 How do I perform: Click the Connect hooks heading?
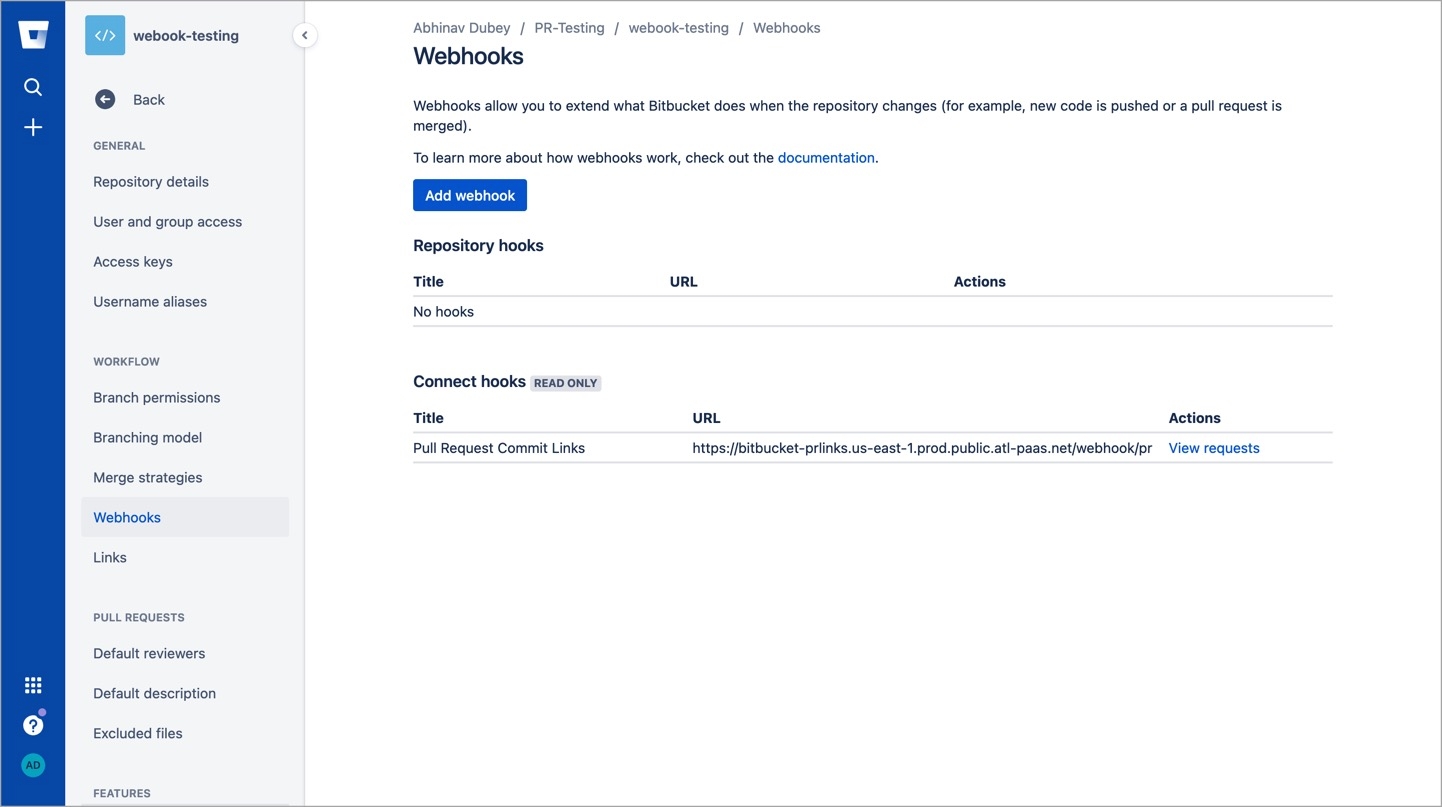click(x=469, y=382)
